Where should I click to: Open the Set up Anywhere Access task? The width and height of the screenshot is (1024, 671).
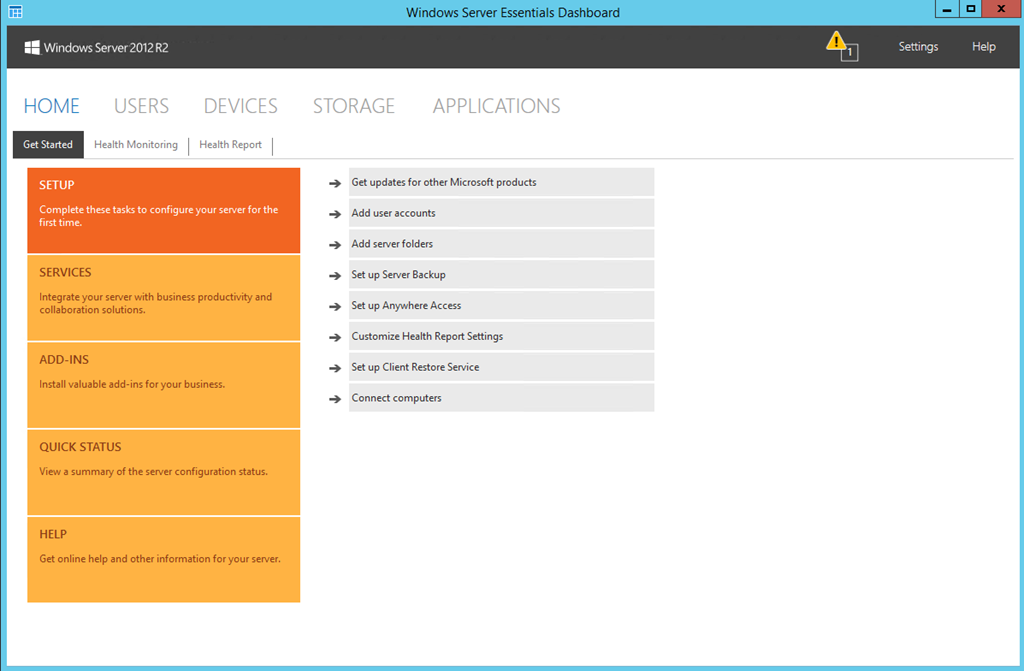(x=502, y=305)
